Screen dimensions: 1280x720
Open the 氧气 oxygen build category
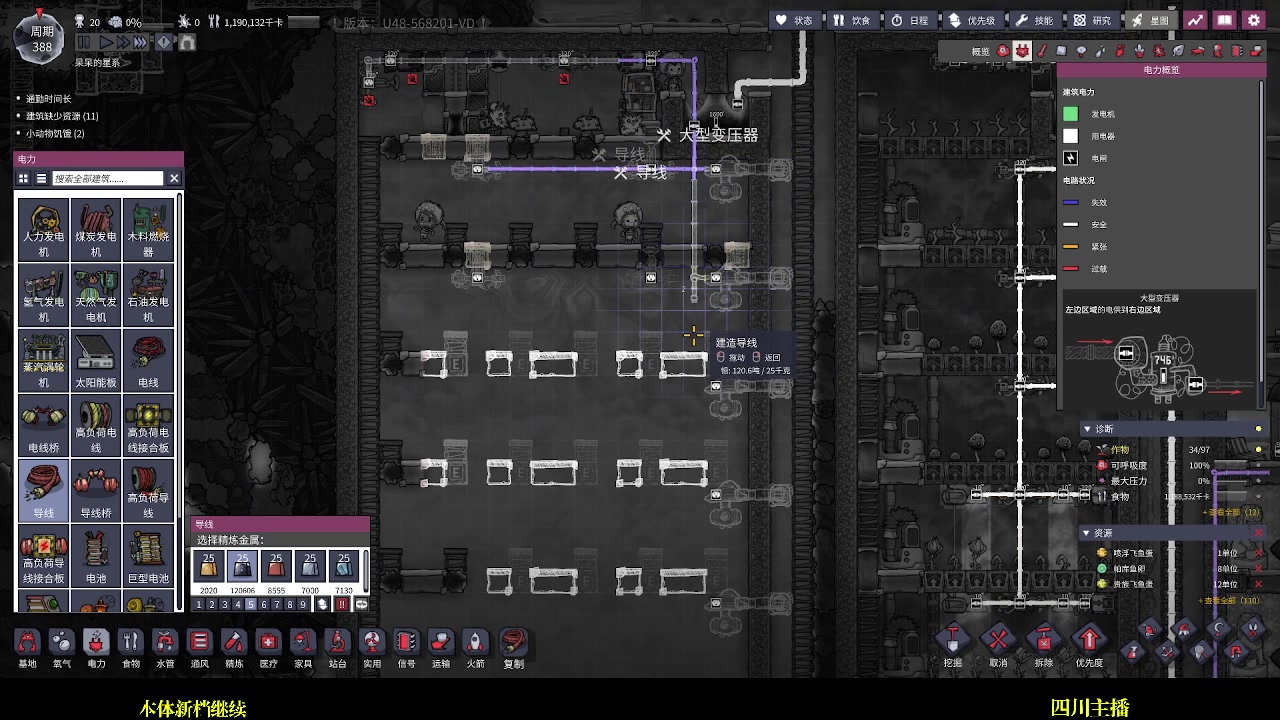point(62,648)
